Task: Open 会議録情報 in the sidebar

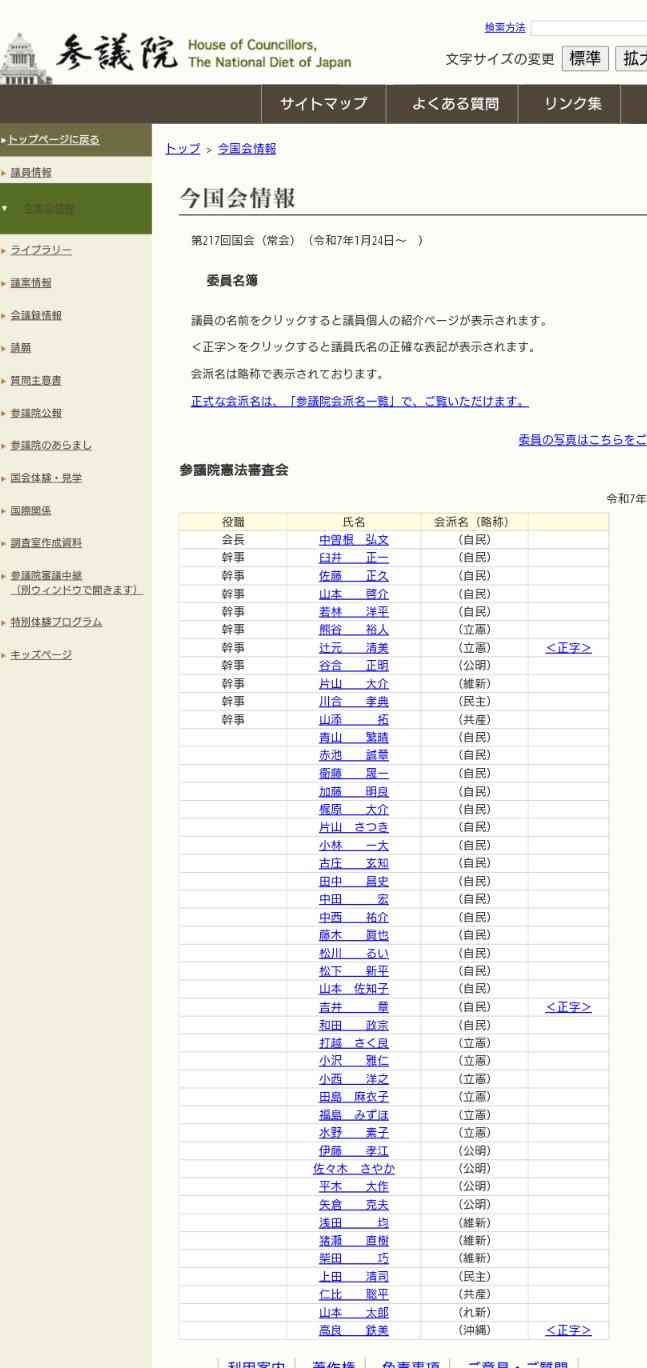Action: point(36,315)
